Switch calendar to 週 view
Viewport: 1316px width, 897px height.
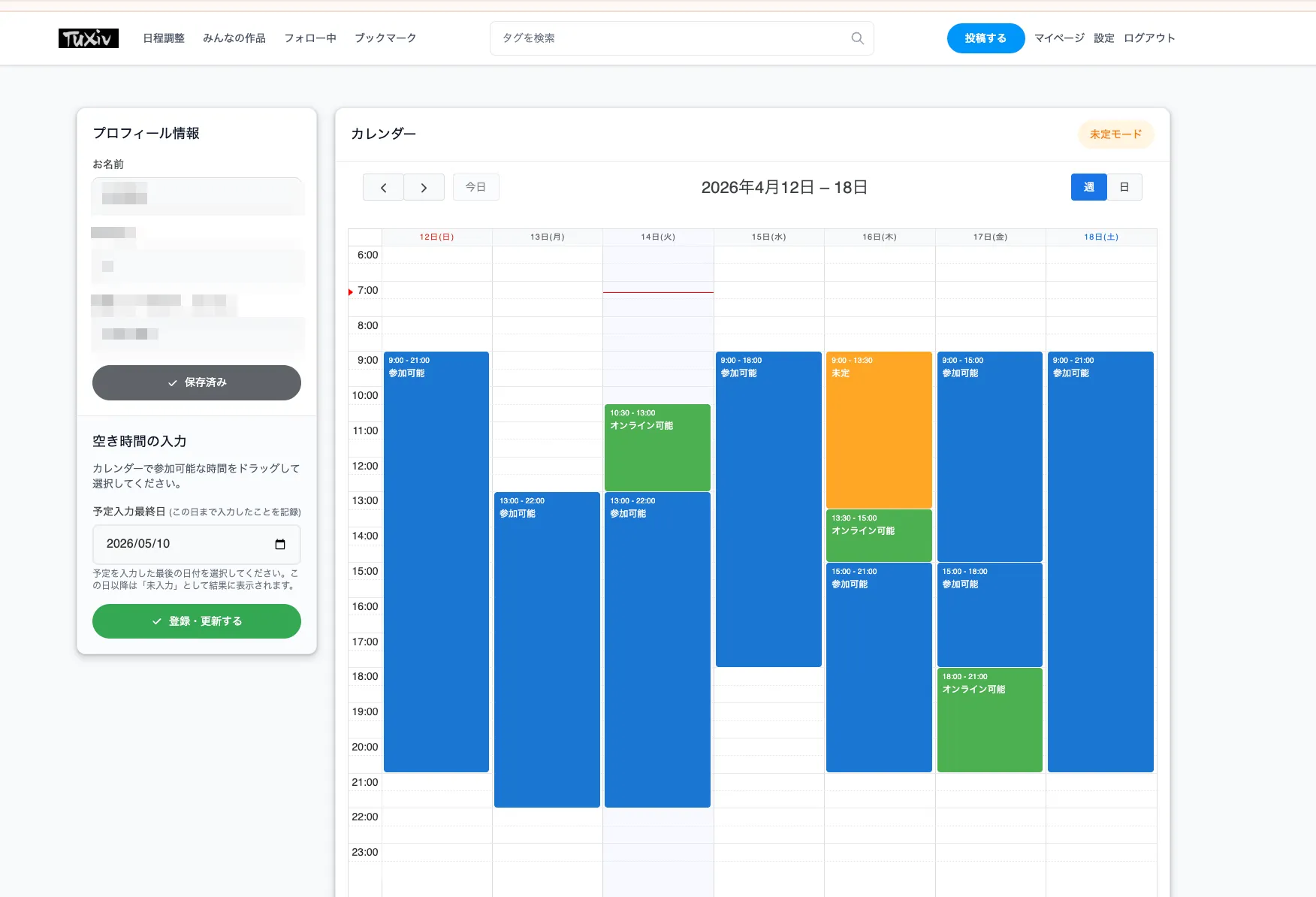click(1088, 188)
